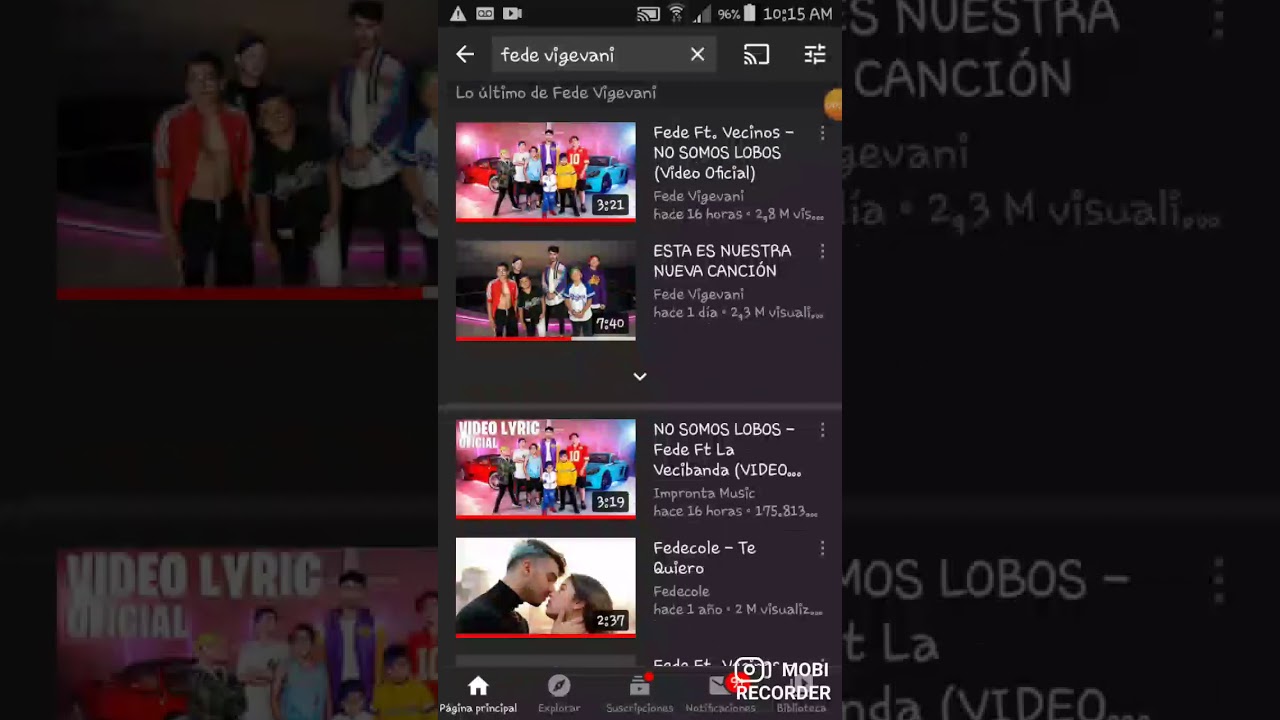Open options for 'ESTA ES NUESTRA NUEVA CANCIÓN'

pyautogui.click(x=822, y=251)
